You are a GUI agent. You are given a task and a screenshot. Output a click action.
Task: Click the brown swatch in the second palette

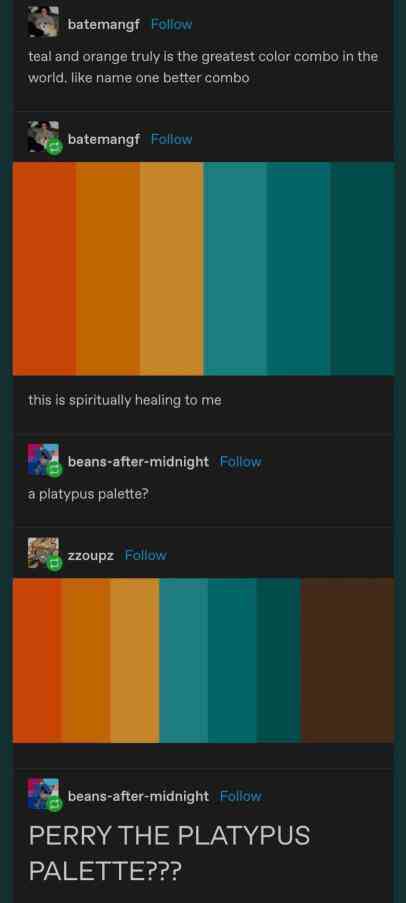(347, 660)
